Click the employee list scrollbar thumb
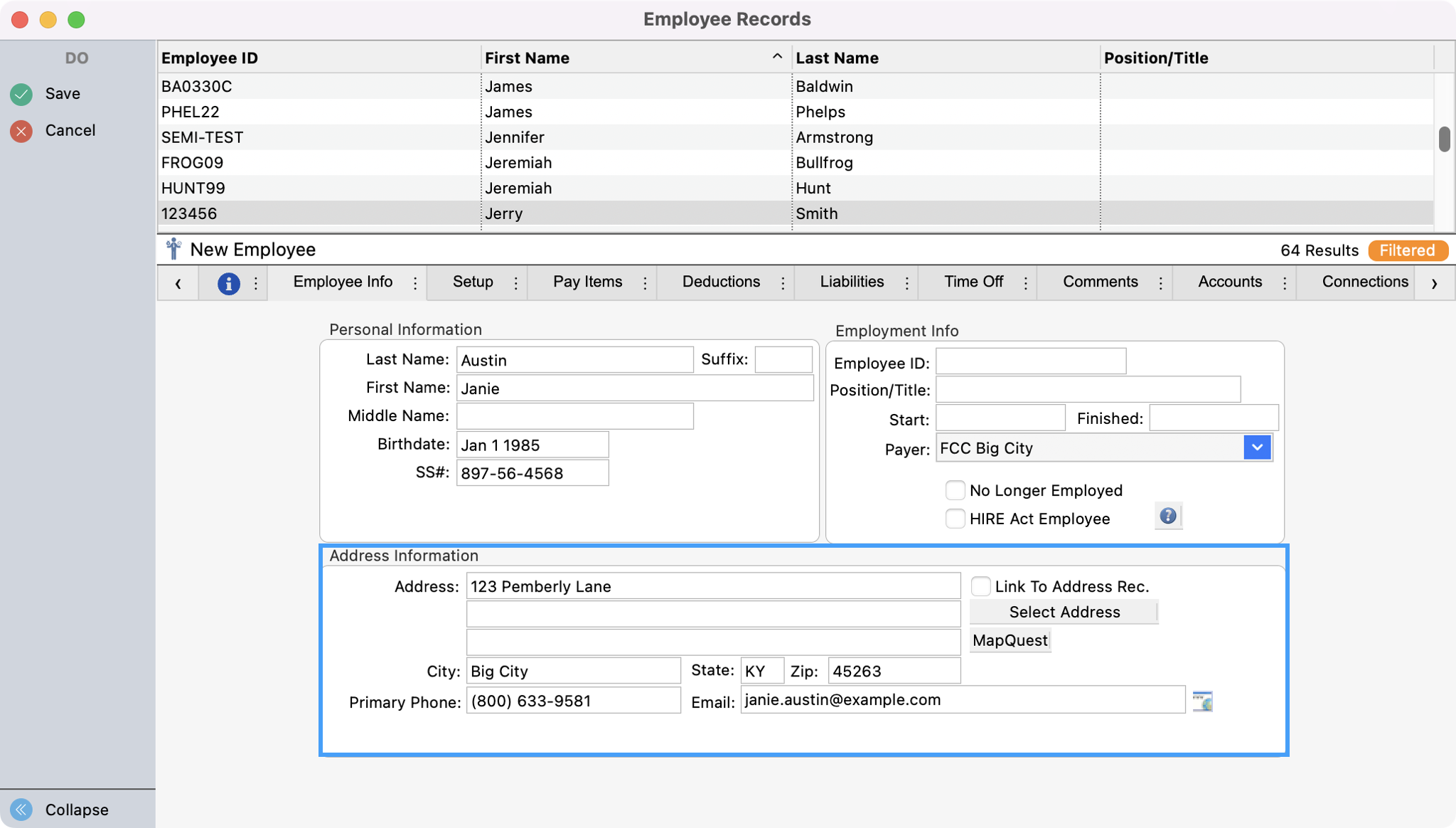The height and width of the screenshot is (828, 1456). coord(1444,139)
